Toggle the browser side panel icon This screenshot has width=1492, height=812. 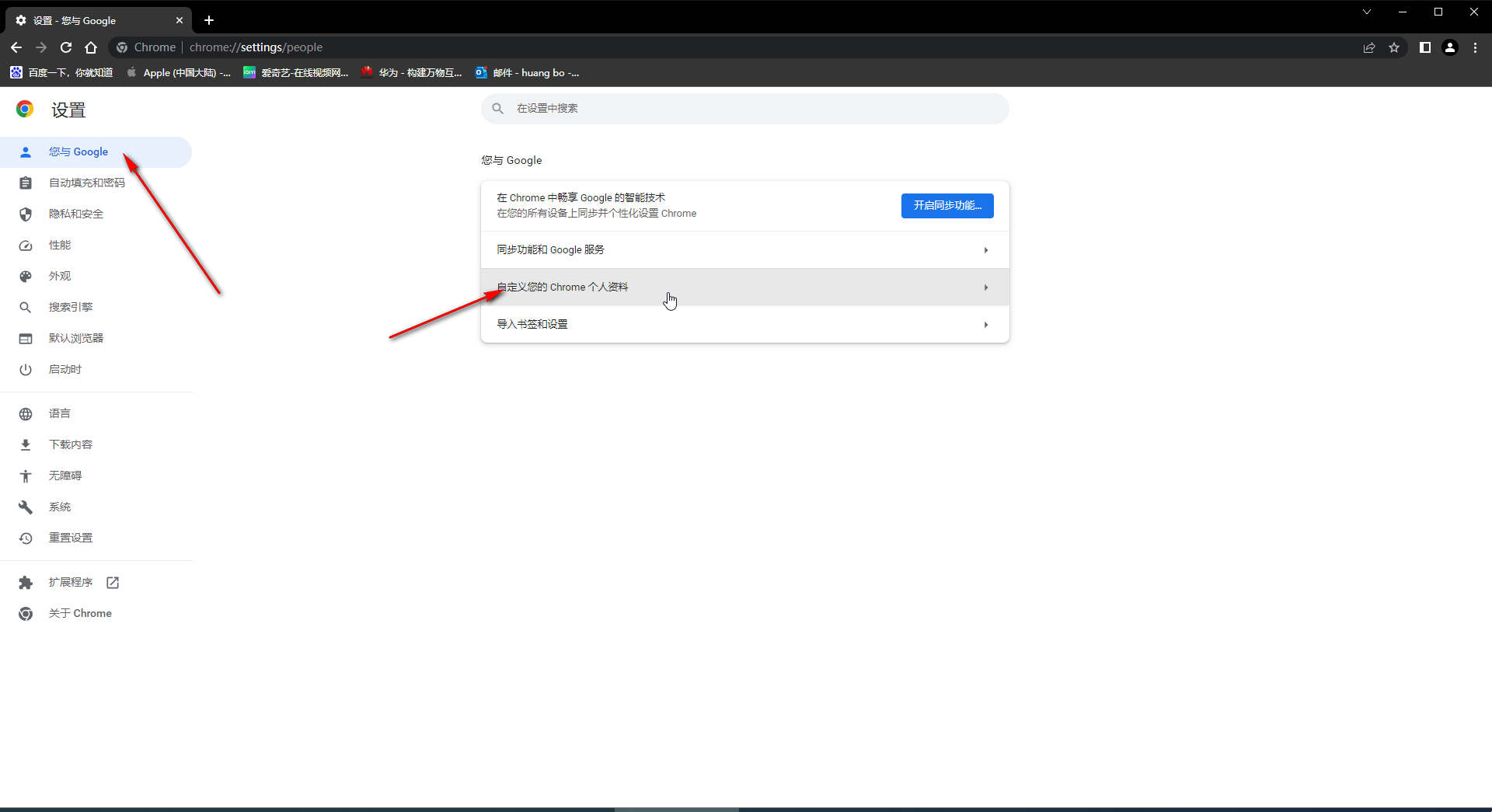click(x=1425, y=47)
